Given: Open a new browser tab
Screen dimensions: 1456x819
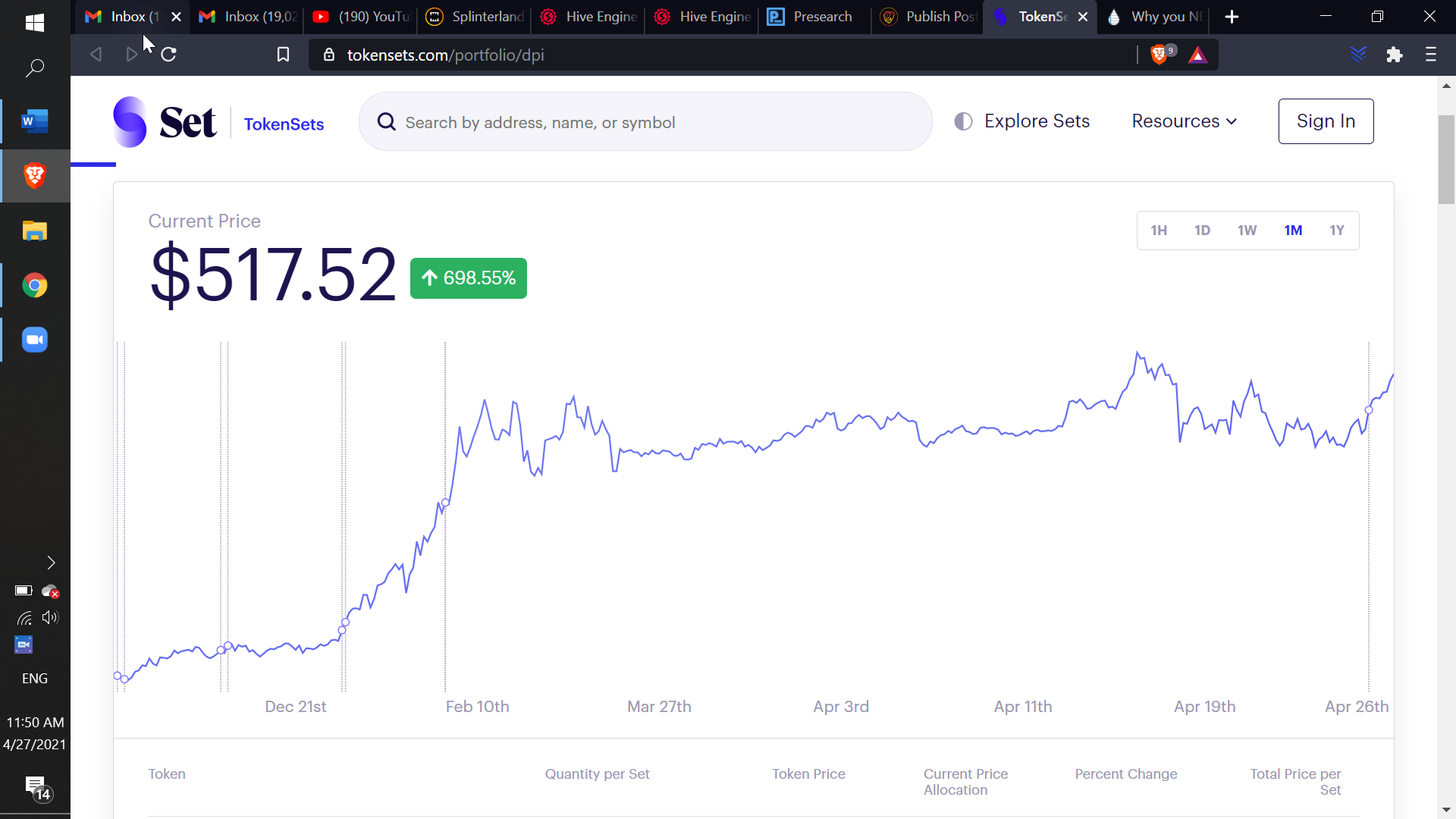Looking at the screenshot, I should pos(1232,17).
